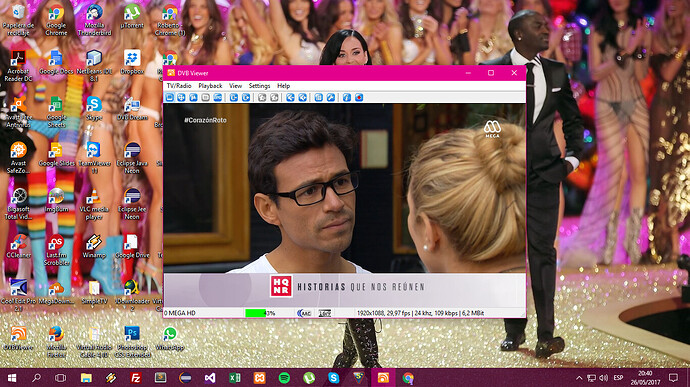Screen dimensions: 690x387
Task: Select the DVB Dream desktop icon
Action: [x=132, y=109]
